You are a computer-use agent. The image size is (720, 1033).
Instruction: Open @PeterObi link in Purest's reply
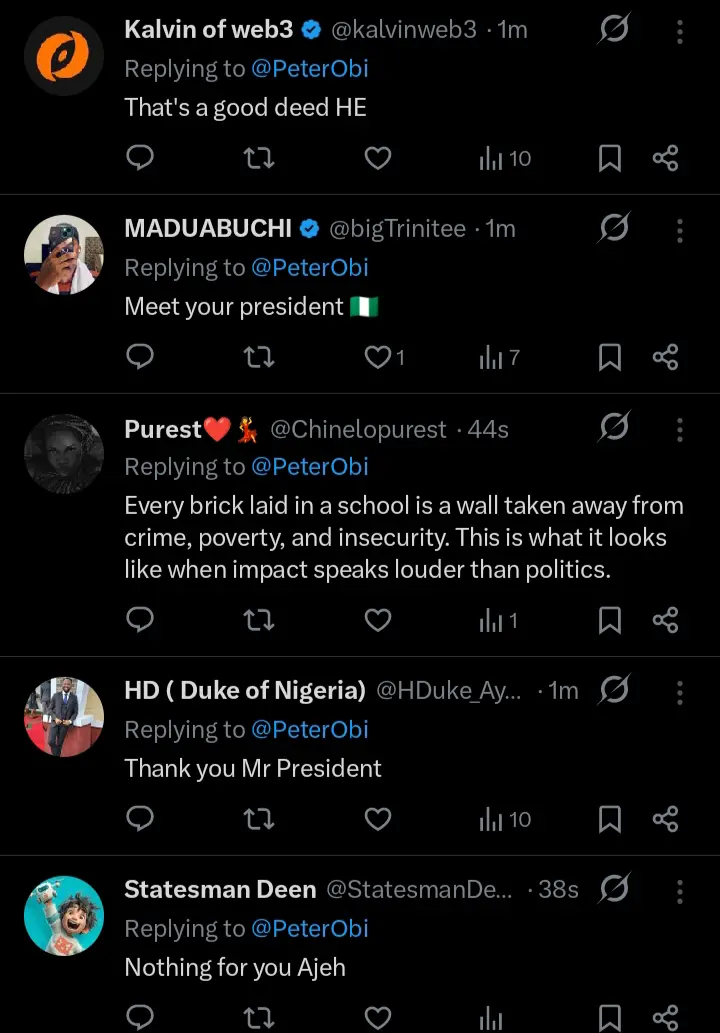[x=309, y=467]
